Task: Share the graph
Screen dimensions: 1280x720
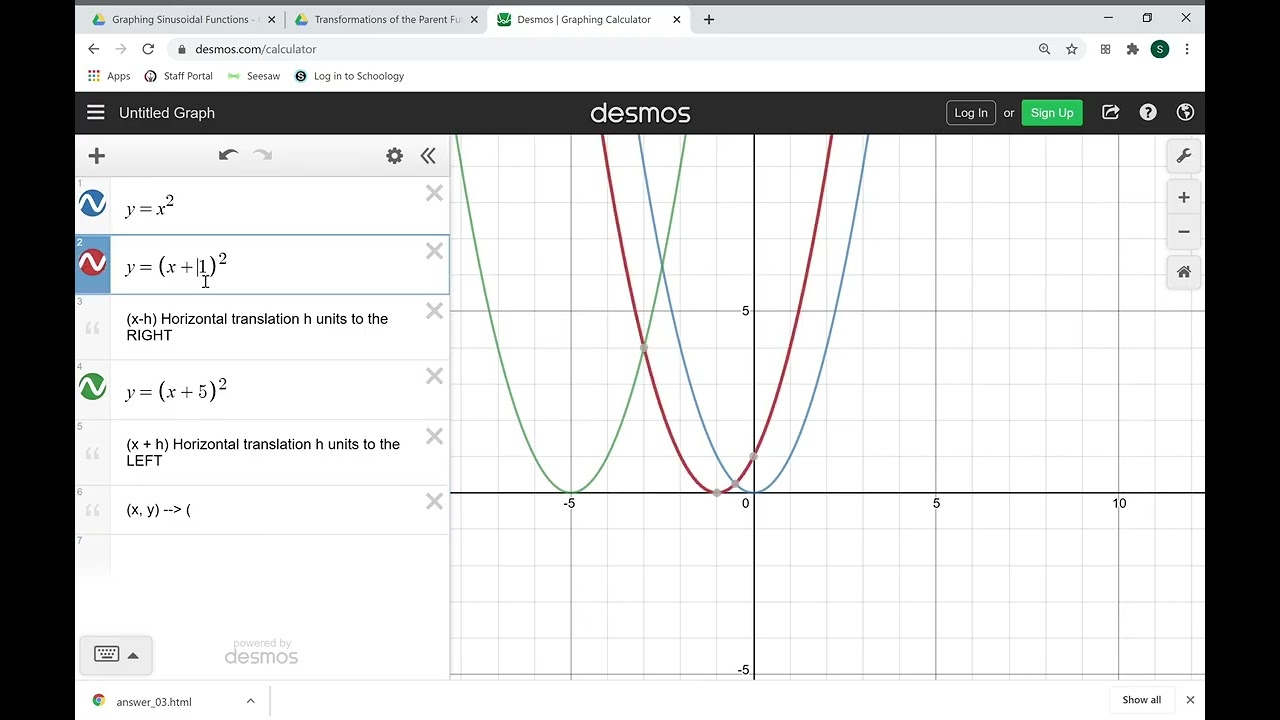Action: [x=1111, y=113]
